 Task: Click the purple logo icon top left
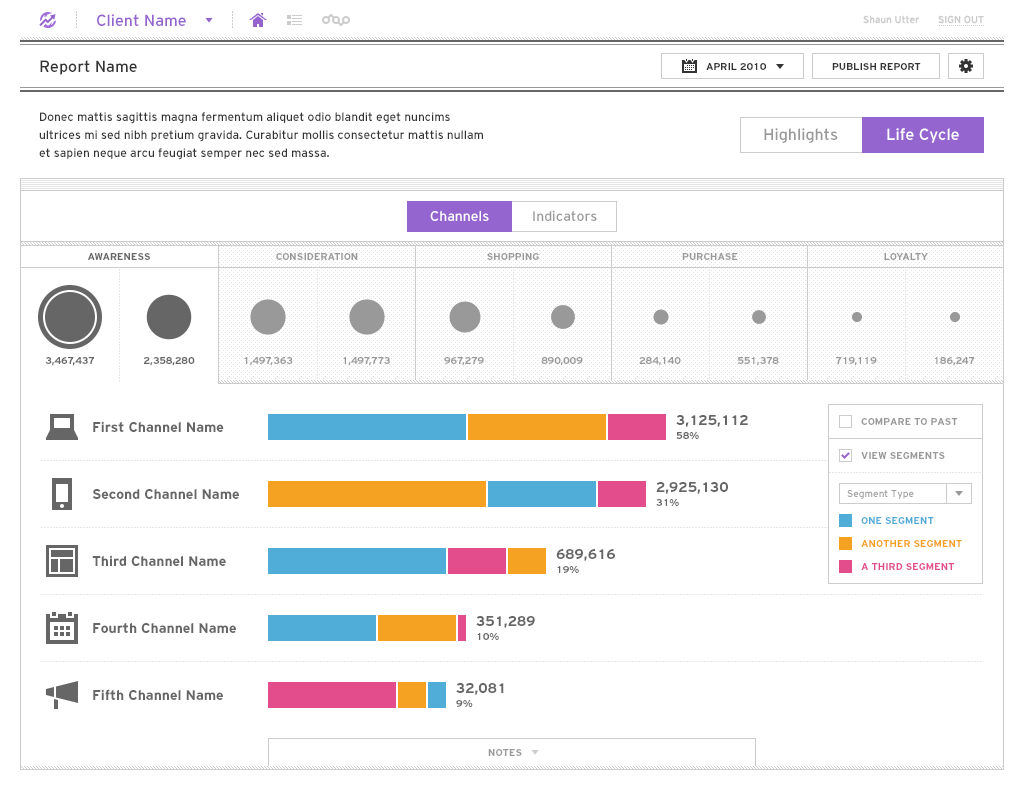click(x=48, y=20)
